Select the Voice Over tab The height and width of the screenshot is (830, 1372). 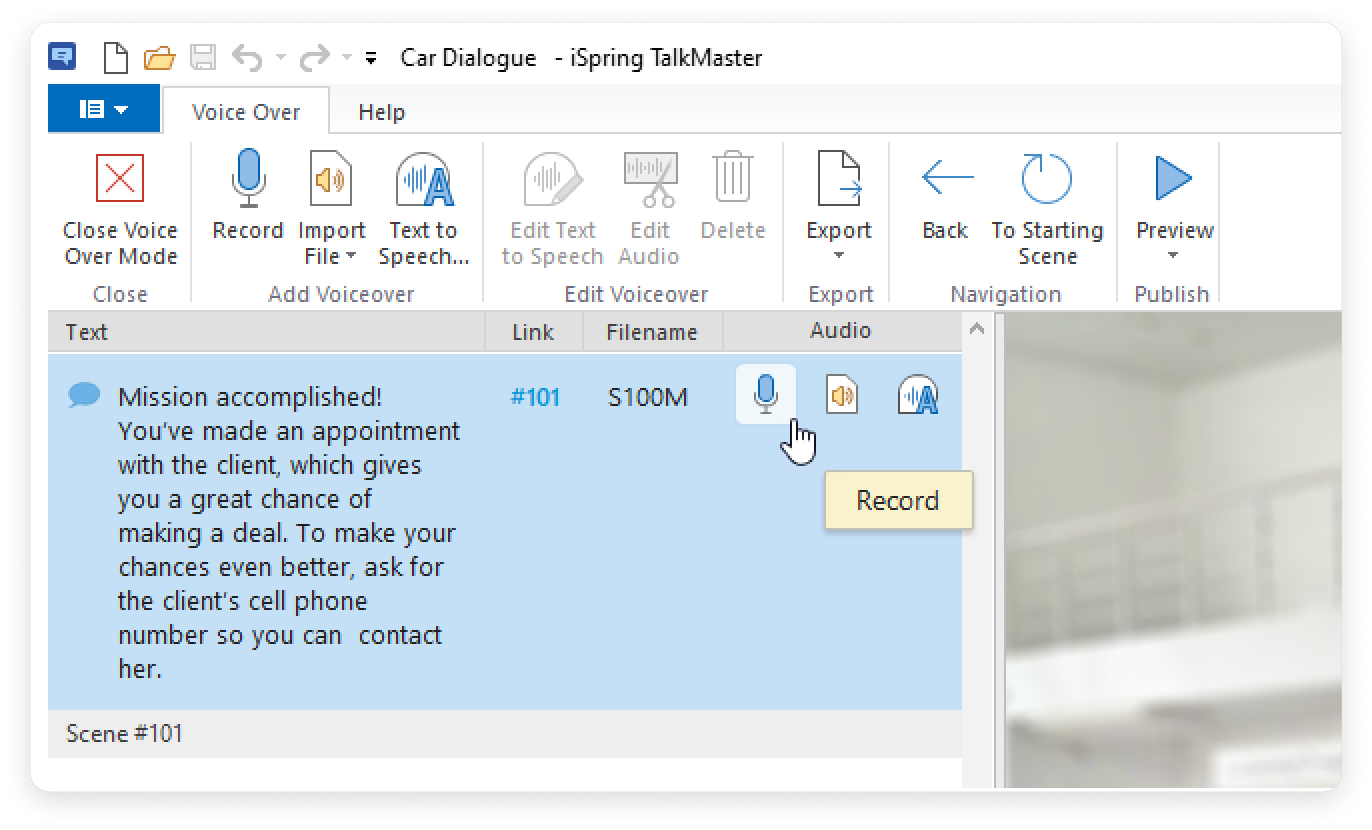pos(245,112)
